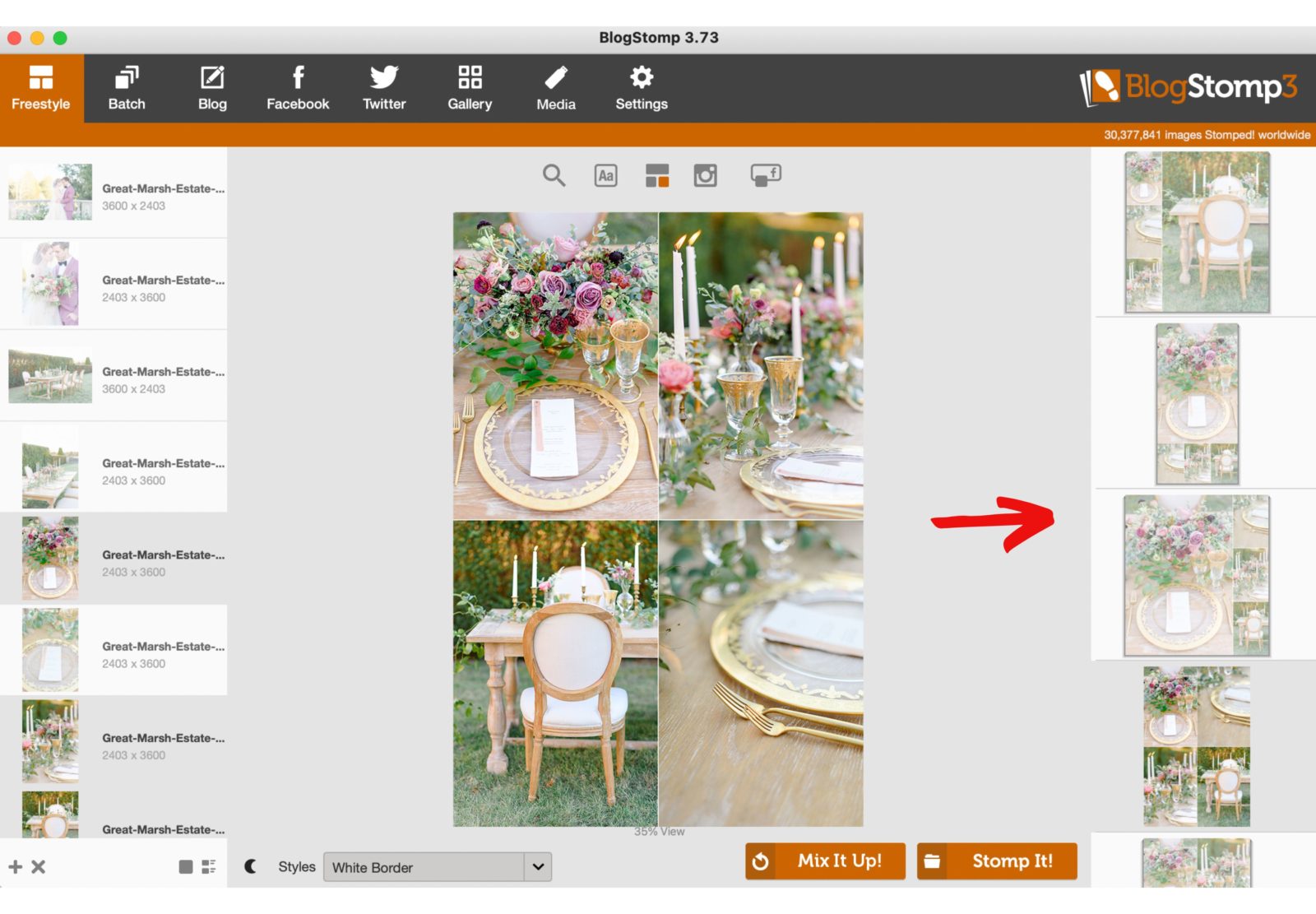Select the Freestyle layout tool

point(40,87)
